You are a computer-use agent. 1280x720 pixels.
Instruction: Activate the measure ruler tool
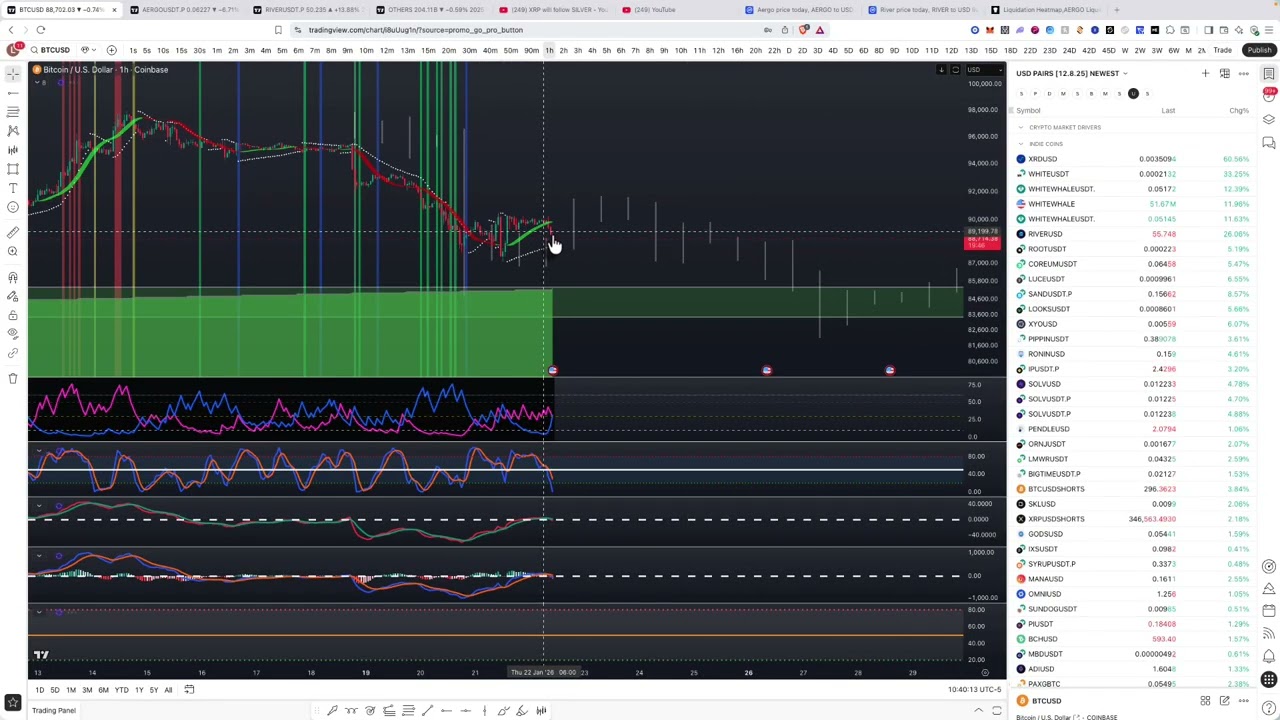click(x=13, y=232)
